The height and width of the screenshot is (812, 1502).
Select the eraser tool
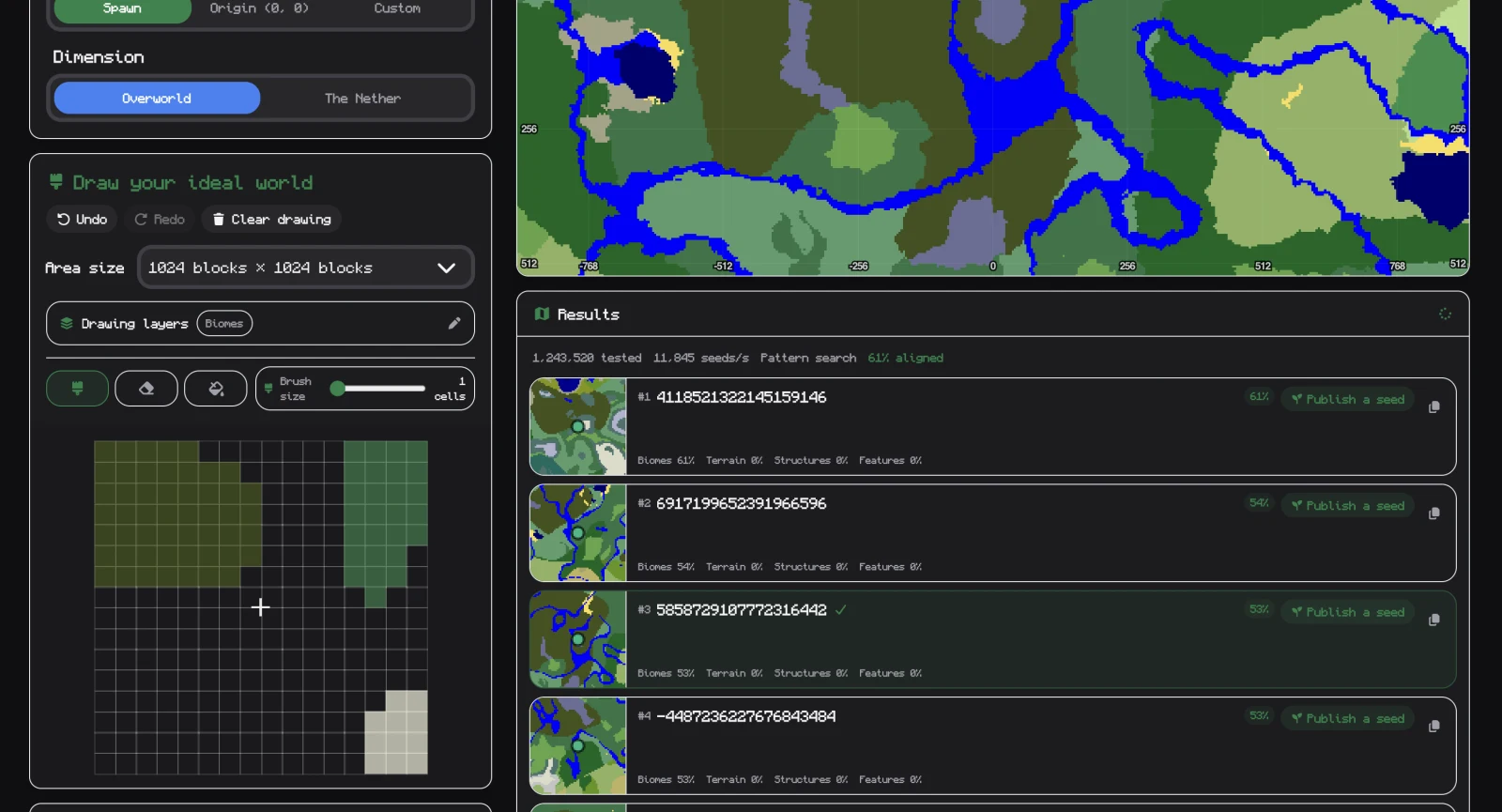click(x=146, y=389)
